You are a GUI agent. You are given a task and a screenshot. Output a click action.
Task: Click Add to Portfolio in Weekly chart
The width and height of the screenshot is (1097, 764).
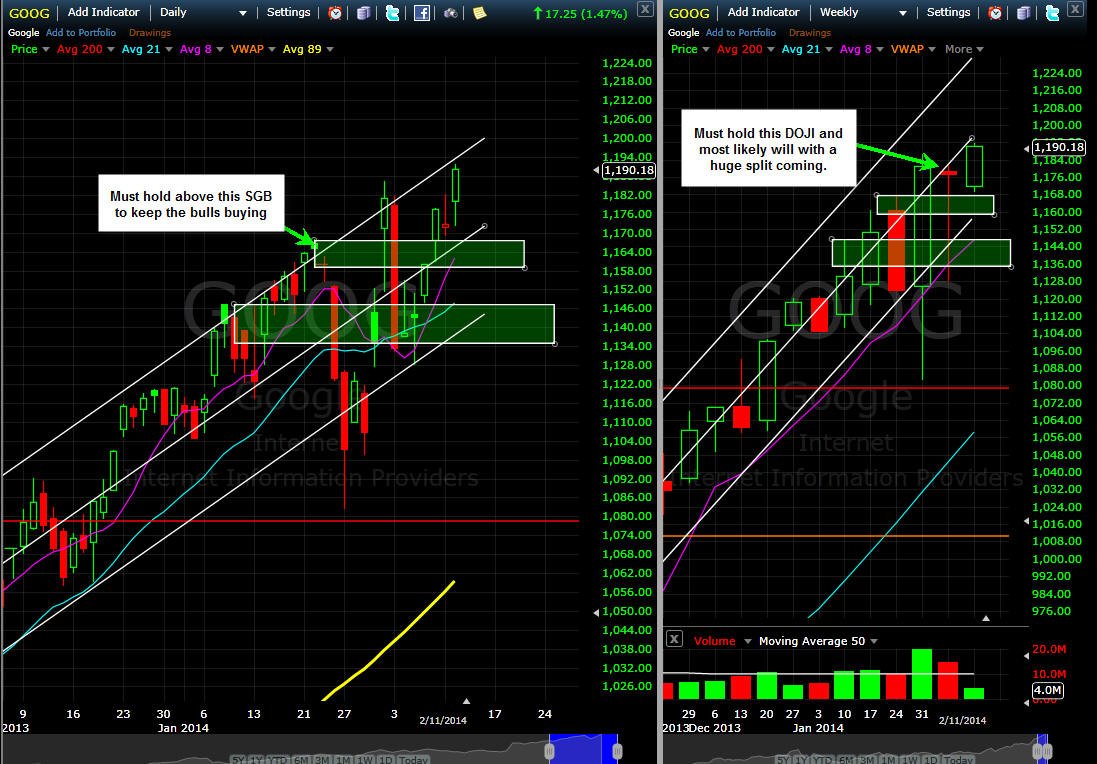[x=741, y=32]
